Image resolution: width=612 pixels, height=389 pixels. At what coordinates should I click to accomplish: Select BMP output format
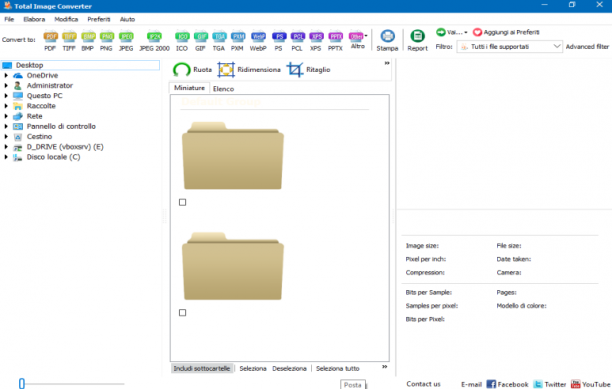[x=87, y=41]
